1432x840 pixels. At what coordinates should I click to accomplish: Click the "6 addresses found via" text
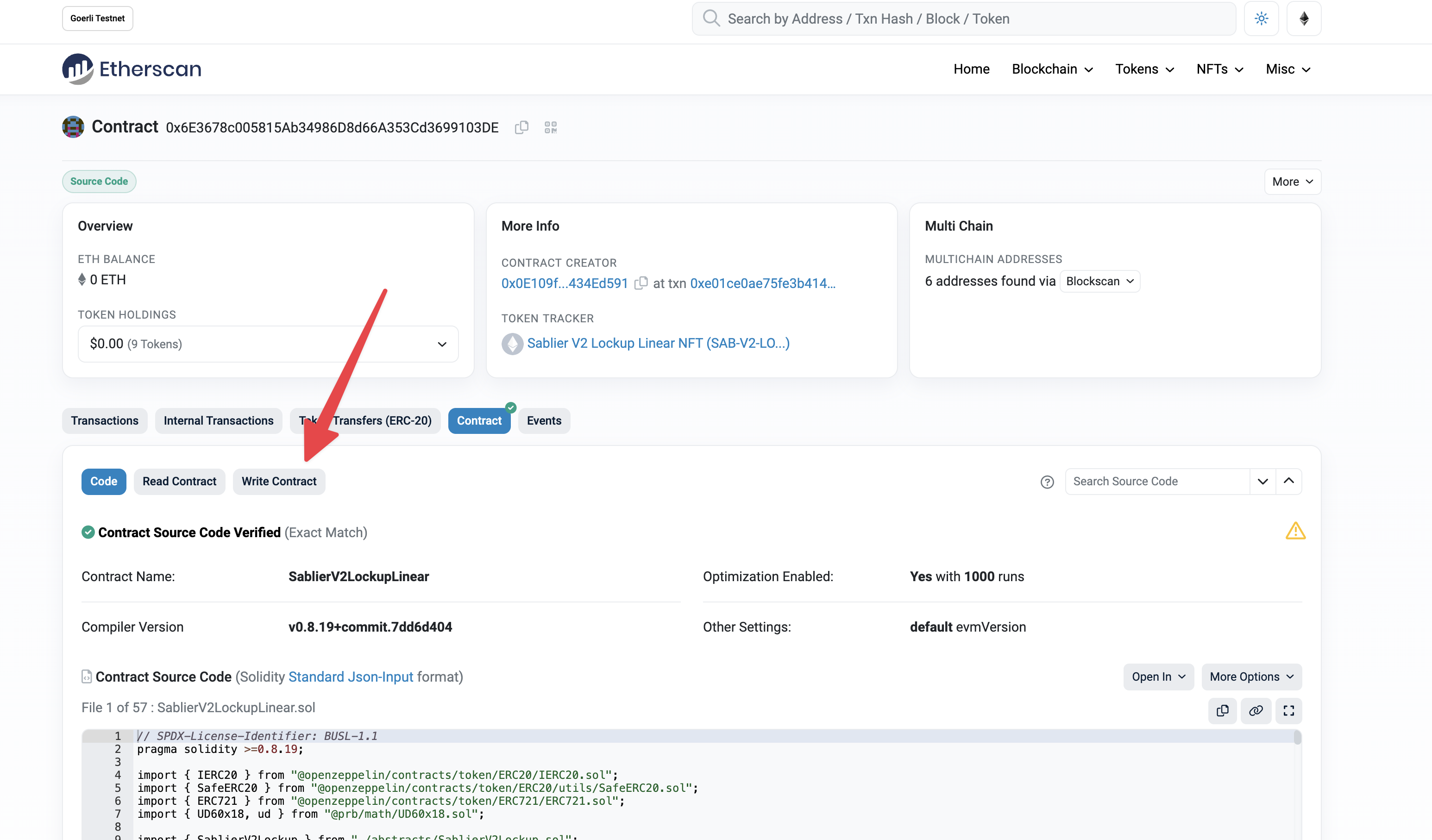pyautogui.click(x=990, y=282)
